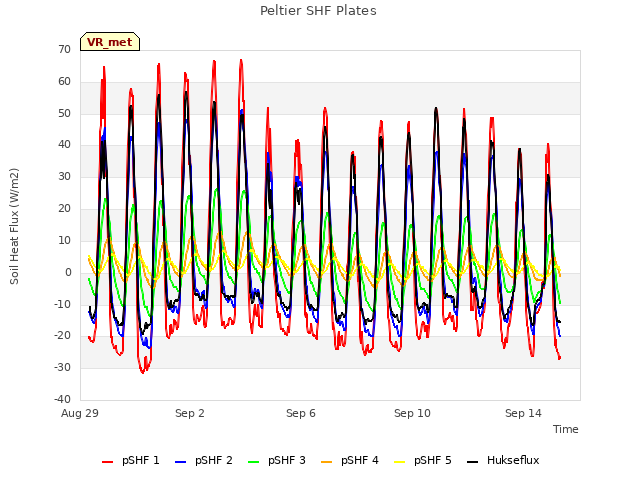Click the Aug 29 x-axis tick label
640x480 pixels.
[80, 413]
